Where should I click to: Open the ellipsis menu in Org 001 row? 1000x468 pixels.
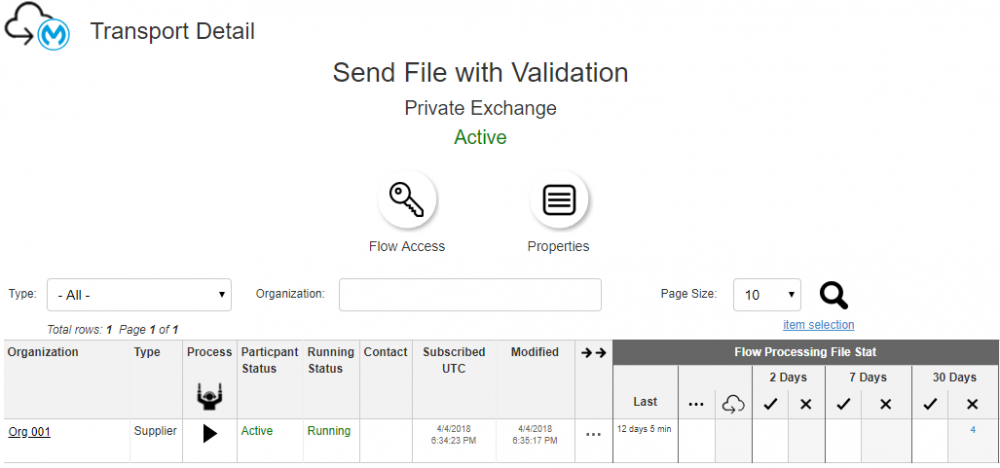point(593,434)
